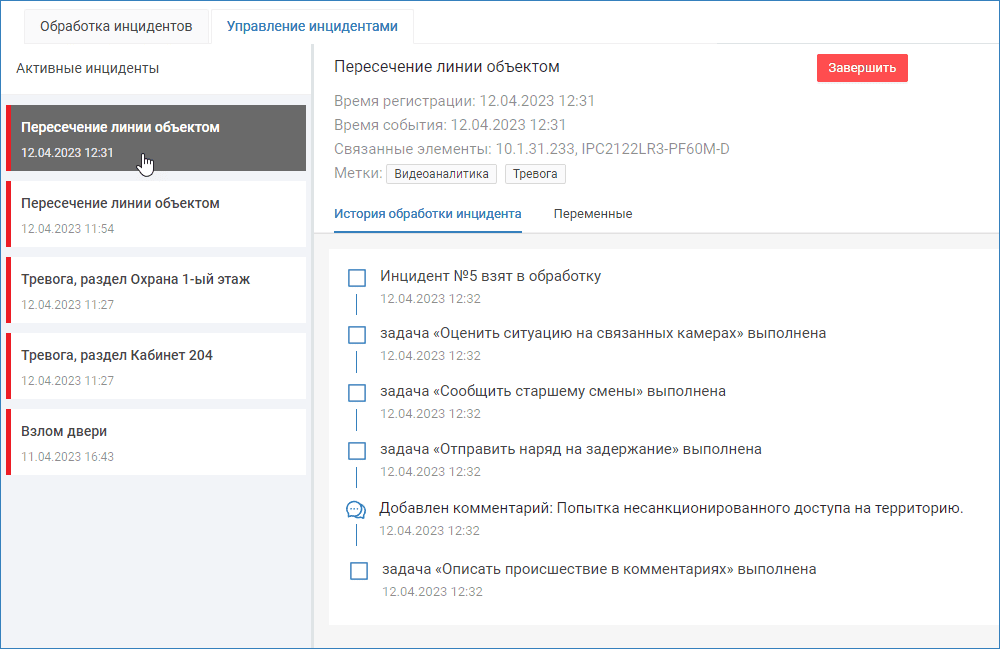Select incident 'Пересечение линии объектом' from 11:54

[x=156, y=214]
